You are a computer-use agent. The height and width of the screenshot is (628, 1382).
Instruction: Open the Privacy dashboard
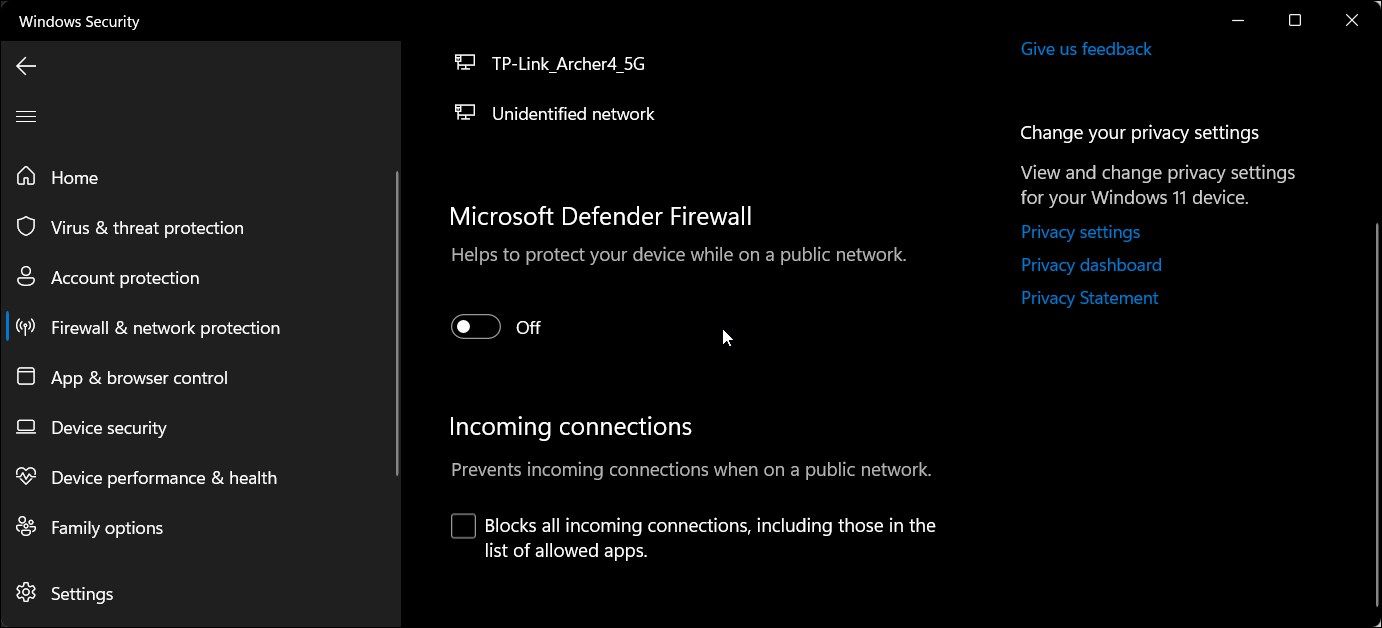1091,264
